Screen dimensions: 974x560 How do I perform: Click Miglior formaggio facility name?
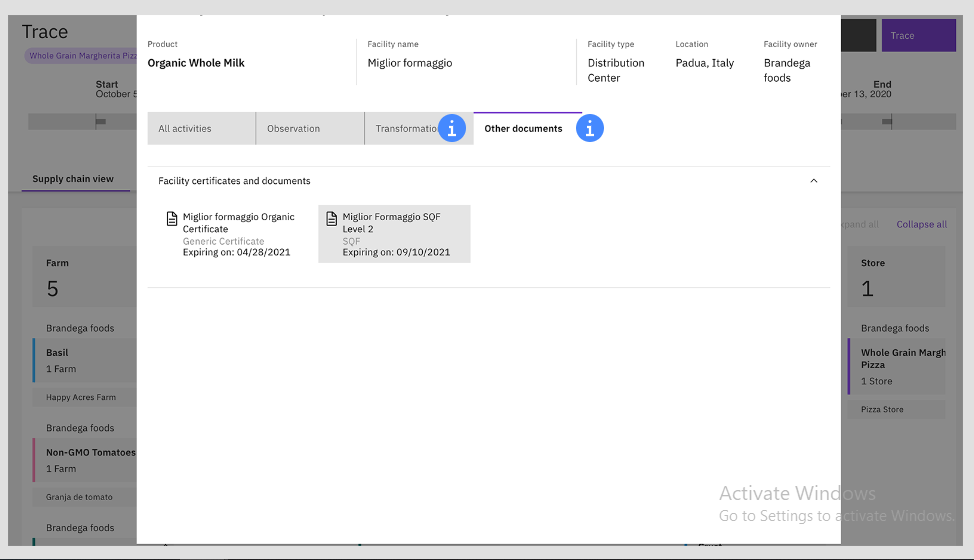point(410,63)
